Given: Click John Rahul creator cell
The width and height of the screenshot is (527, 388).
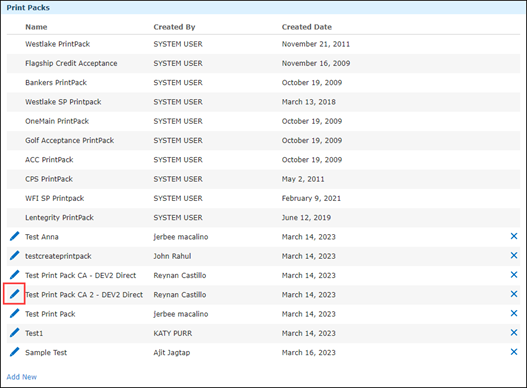Looking at the screenshot, I should pos(172,256).
